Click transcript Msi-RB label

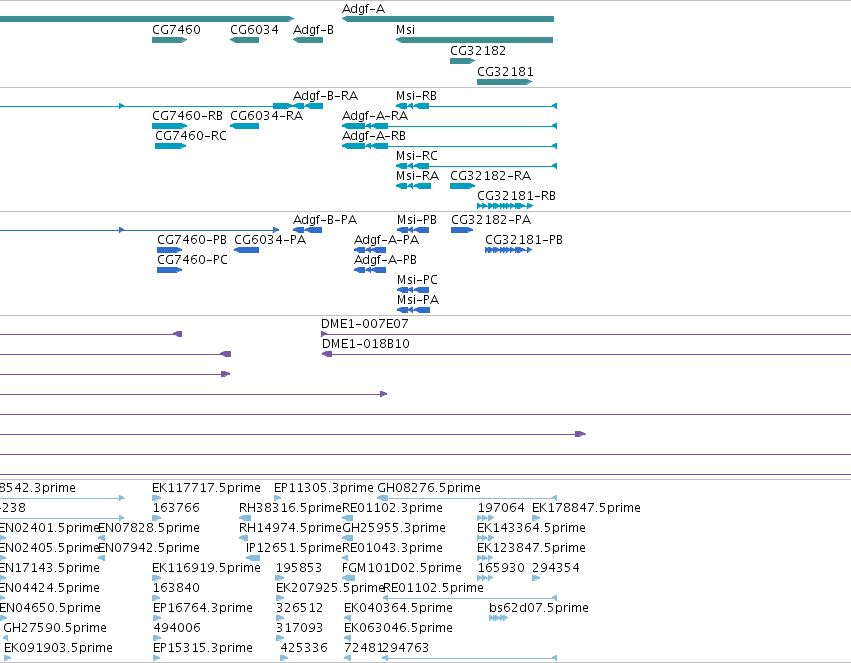416,96
